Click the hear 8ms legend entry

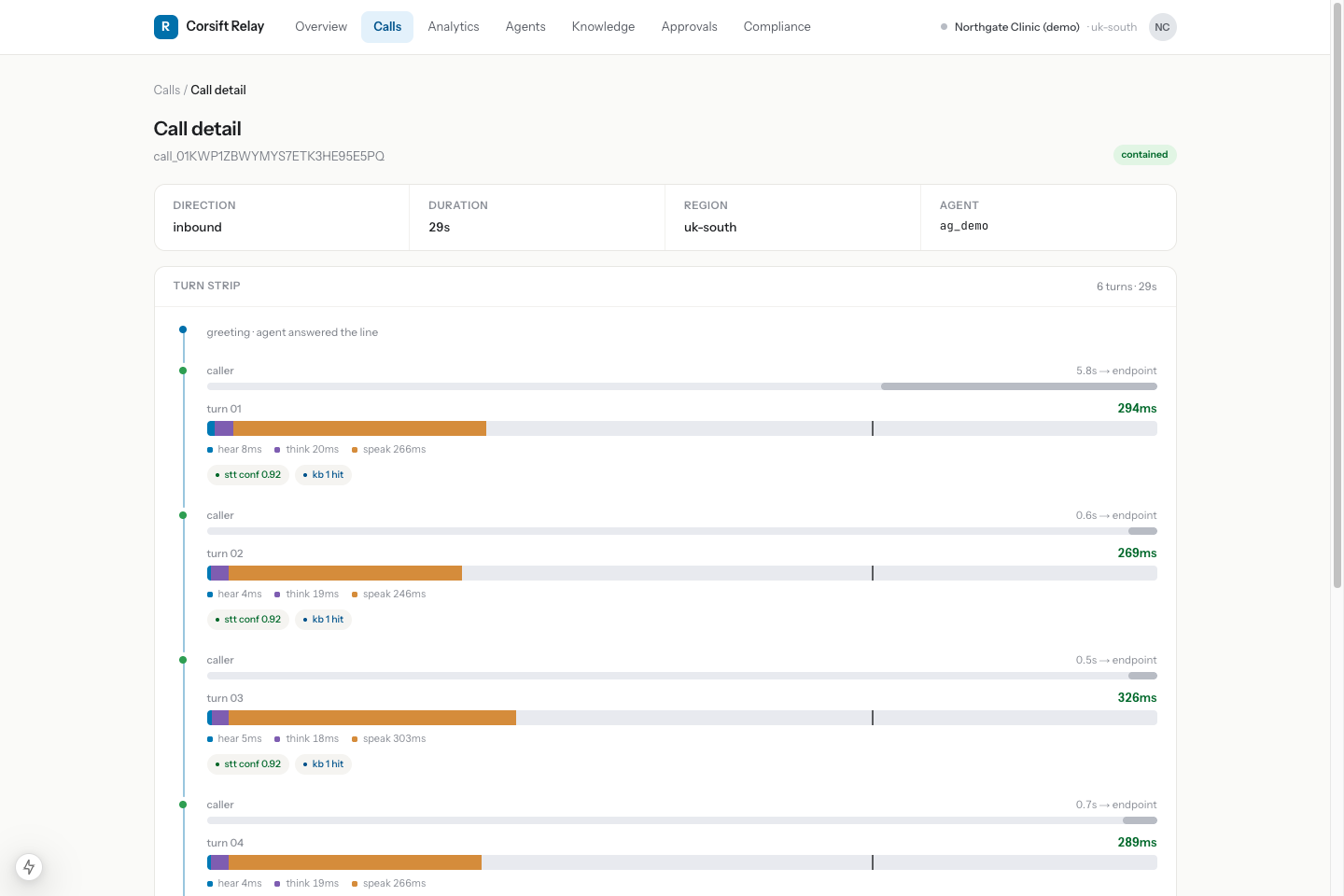(x=234, y=450)
